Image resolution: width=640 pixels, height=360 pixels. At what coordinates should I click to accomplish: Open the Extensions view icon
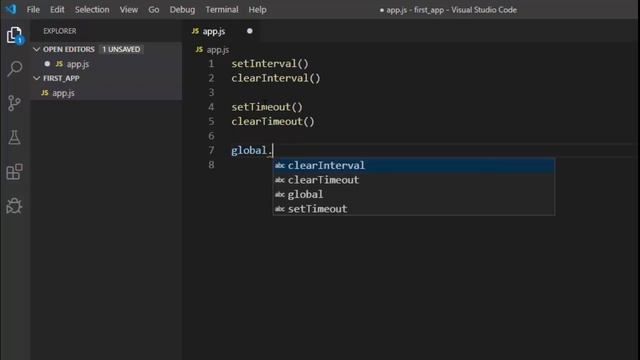(14, 171)
